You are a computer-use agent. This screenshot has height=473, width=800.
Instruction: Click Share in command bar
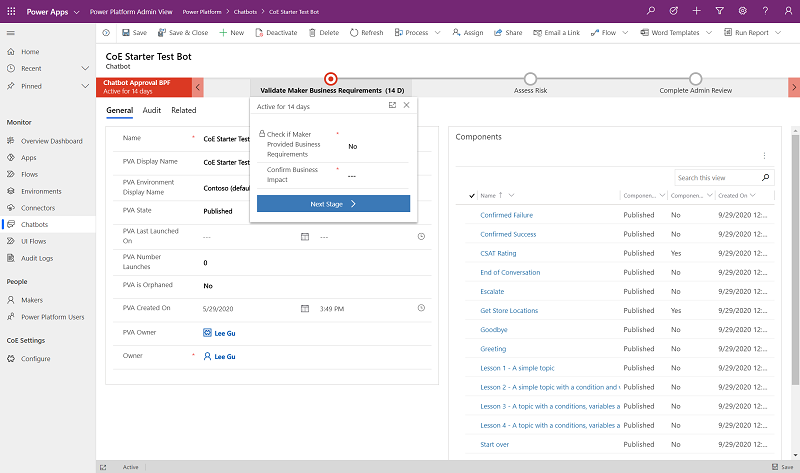508,33
